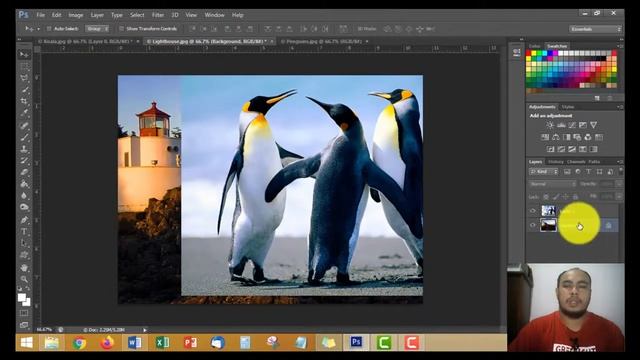Enable the Auto-Select checkbox
The width and height of the screenshot is (640, 360).
[x=49, y=29]
